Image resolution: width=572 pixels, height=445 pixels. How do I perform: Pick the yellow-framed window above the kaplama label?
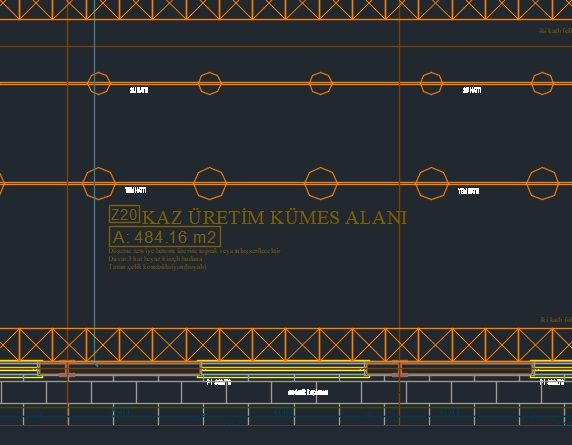point(283,368)
